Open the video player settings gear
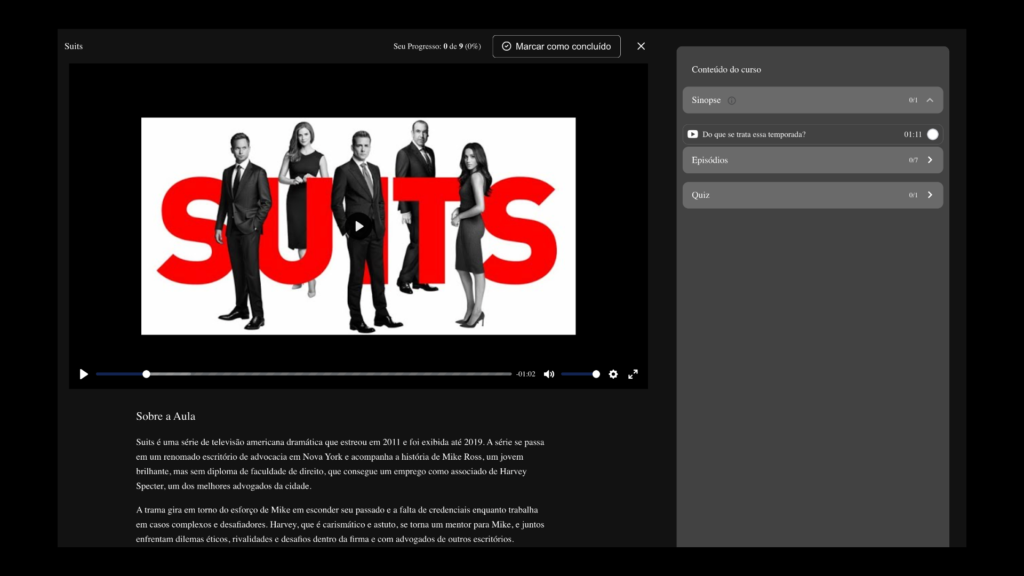 (x=613, y=373)
